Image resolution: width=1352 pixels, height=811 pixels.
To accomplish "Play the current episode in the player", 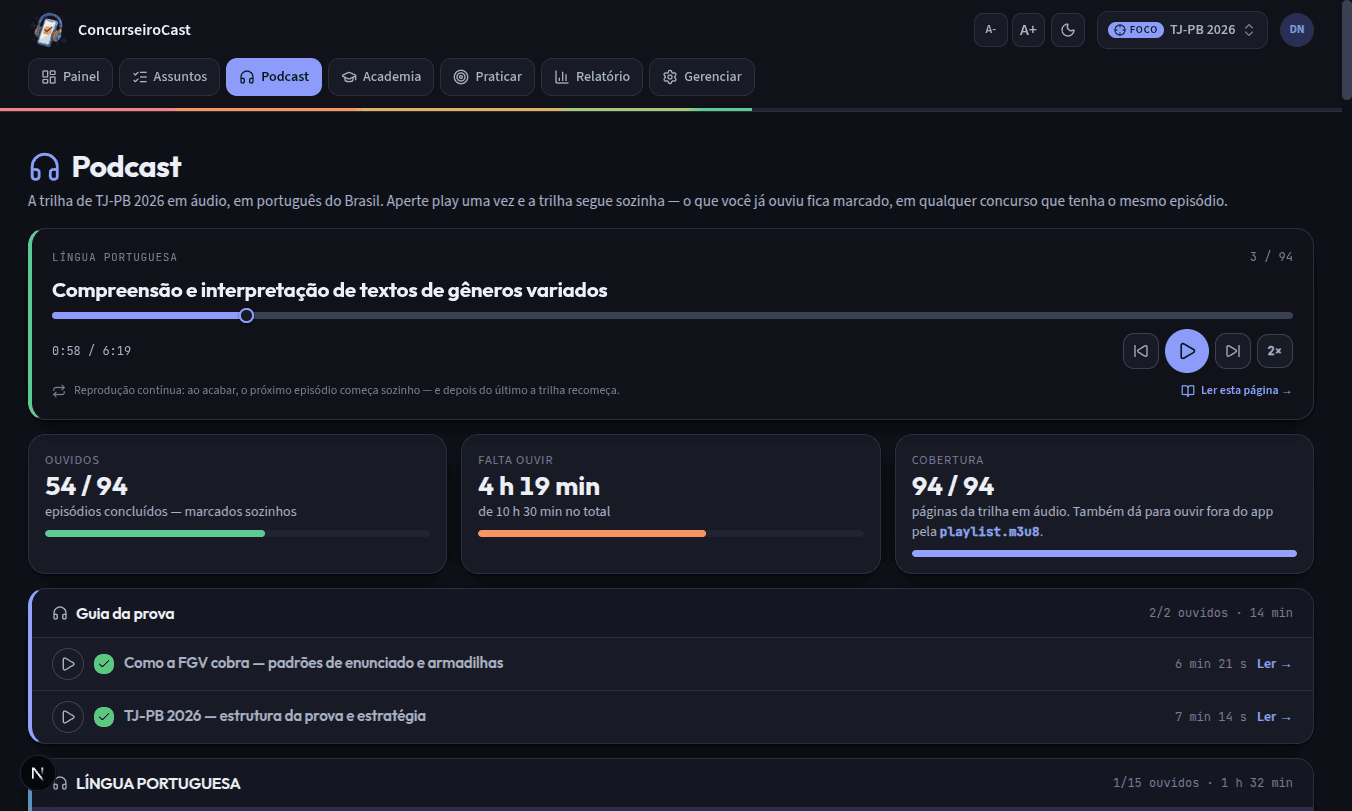I will coord(1187,351).
